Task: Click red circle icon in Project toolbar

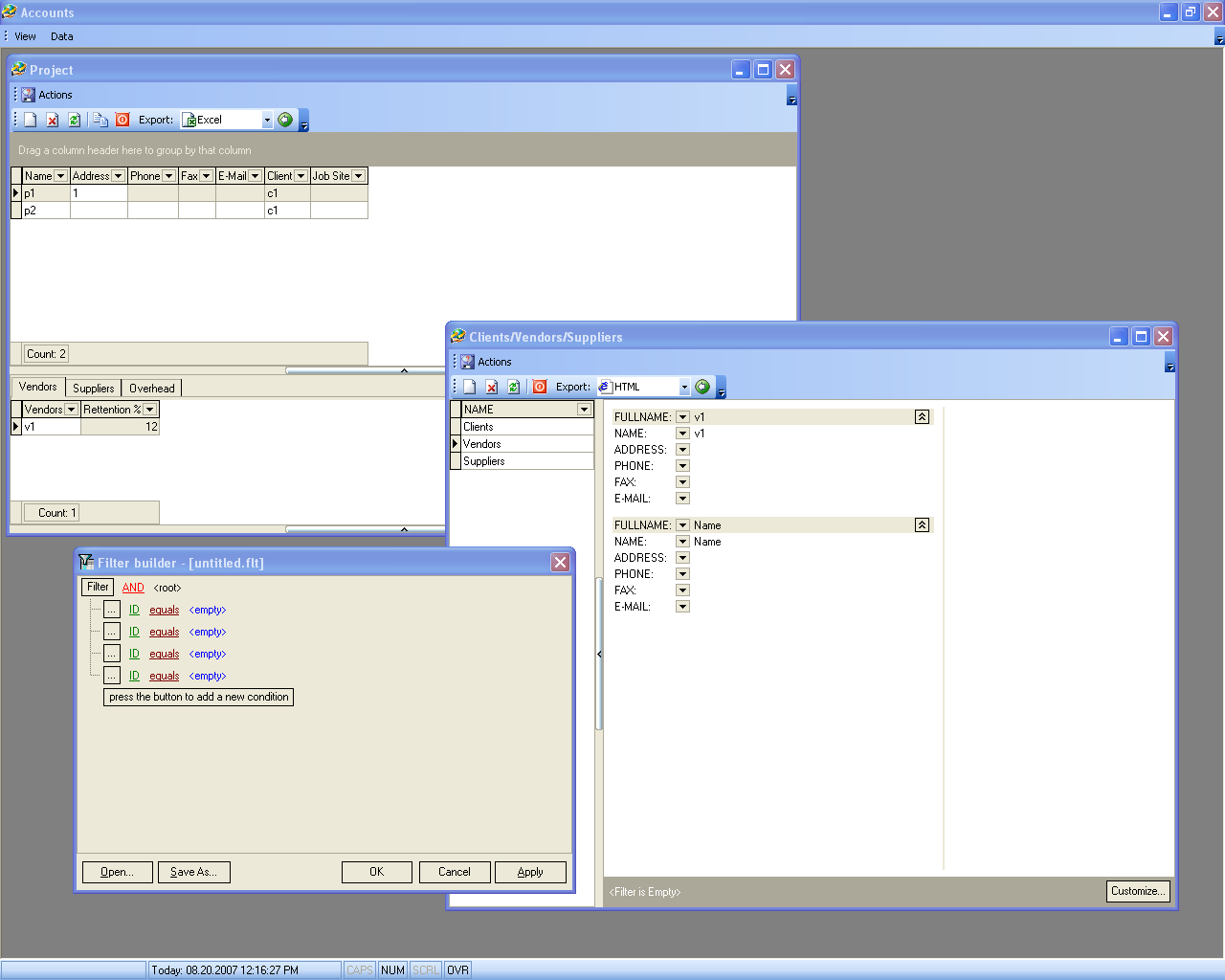Action: point(122,120)
